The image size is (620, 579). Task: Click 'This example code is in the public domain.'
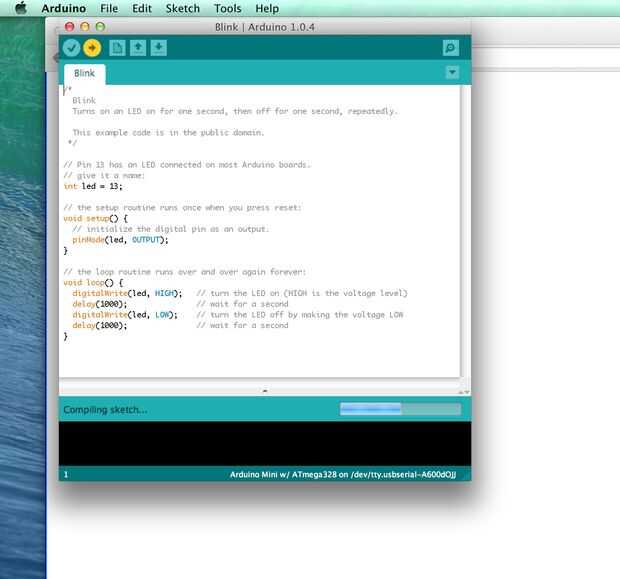[168, 132]
